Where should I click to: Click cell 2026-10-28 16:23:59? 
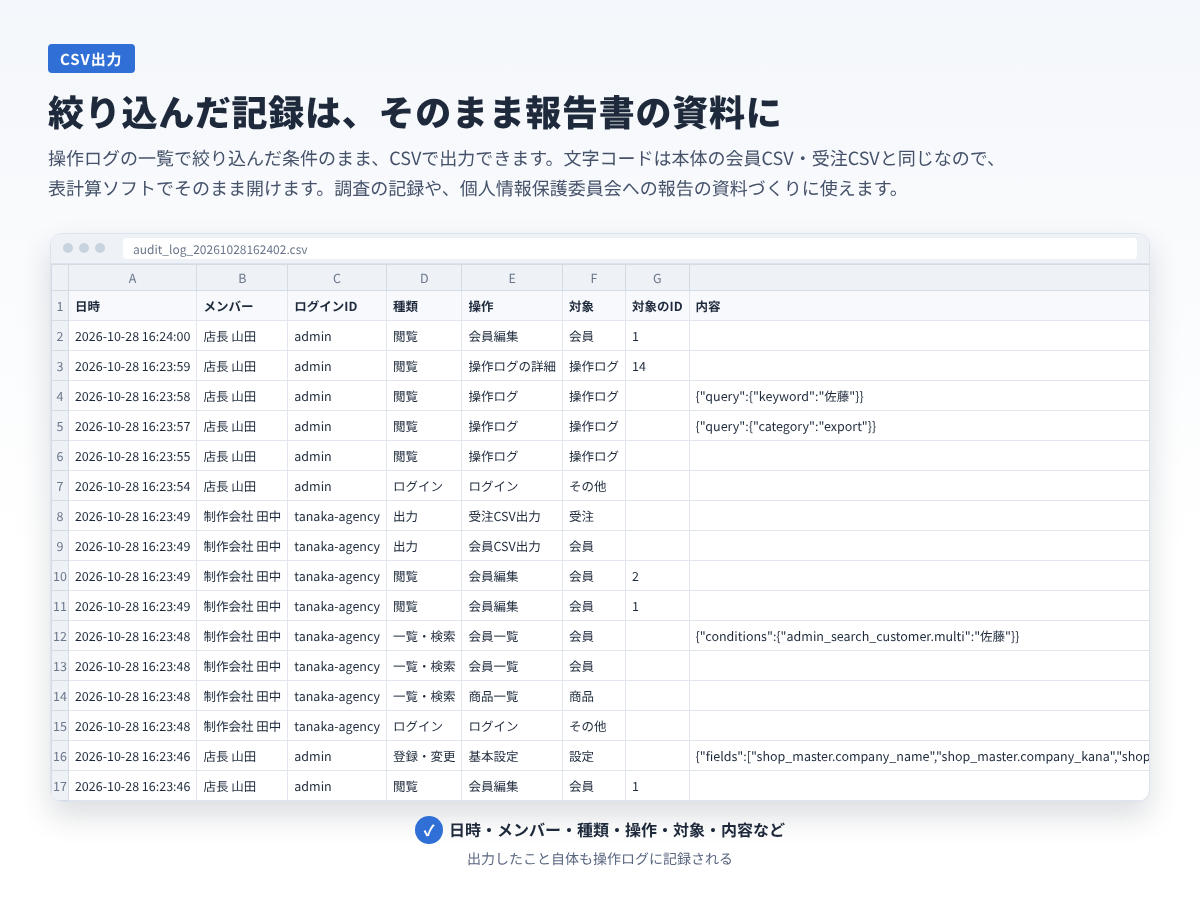[133, 366]
